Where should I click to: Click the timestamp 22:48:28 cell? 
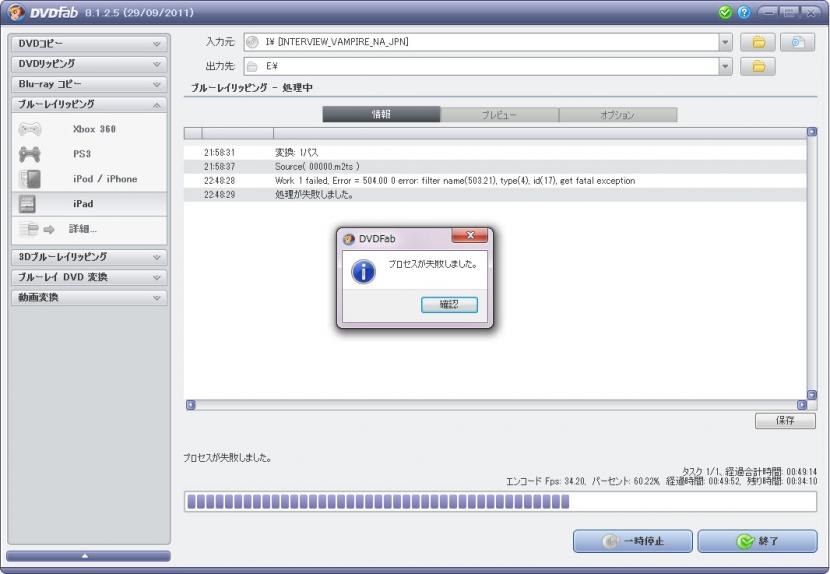(x=219, y=181)
